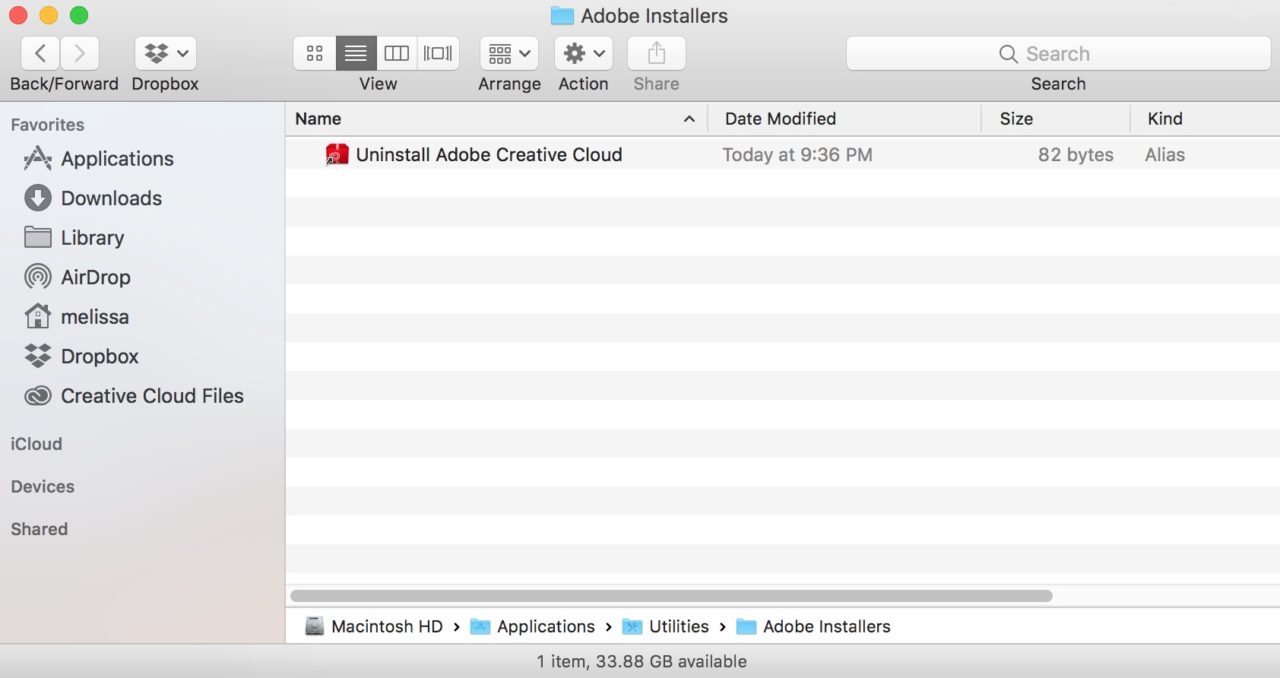Click into the Search field
The image size is (1280, 678).
point(1058,54)
